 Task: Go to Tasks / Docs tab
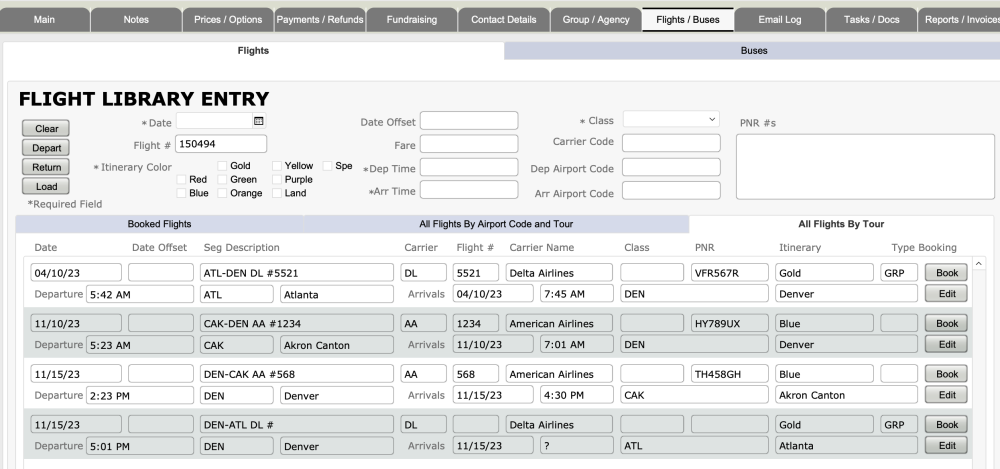pyautogui.click(x=871, y=20)
